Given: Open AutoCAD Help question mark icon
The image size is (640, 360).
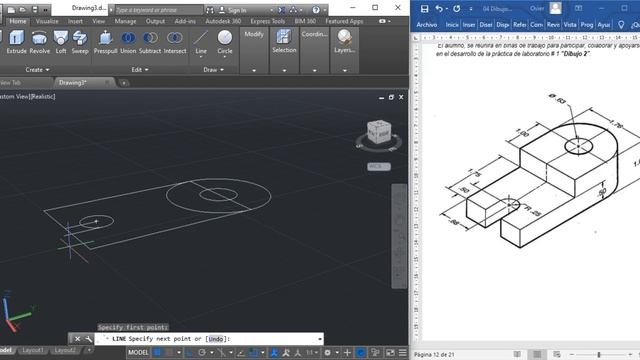Looking at the screenshot, I should [x=316, y=10].
